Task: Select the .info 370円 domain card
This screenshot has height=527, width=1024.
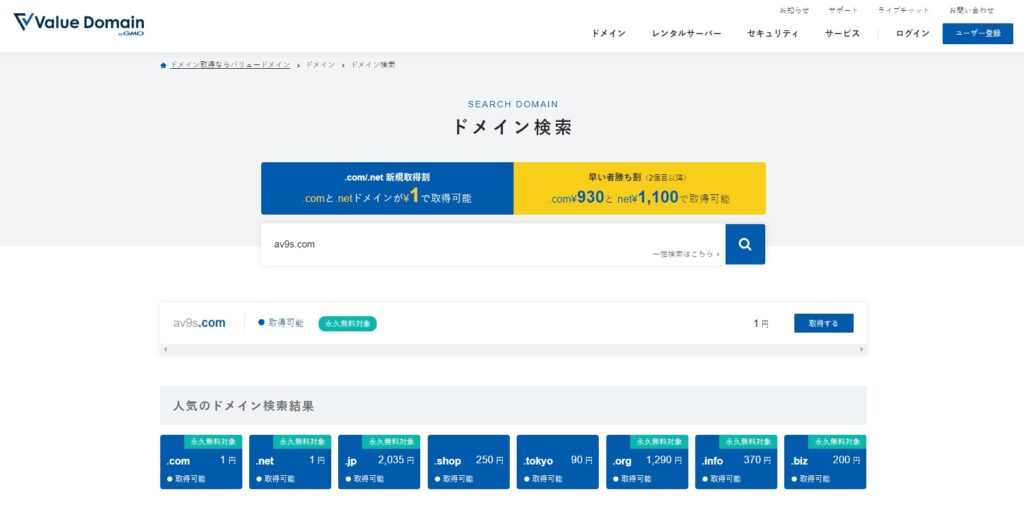Action: [736, 462]
